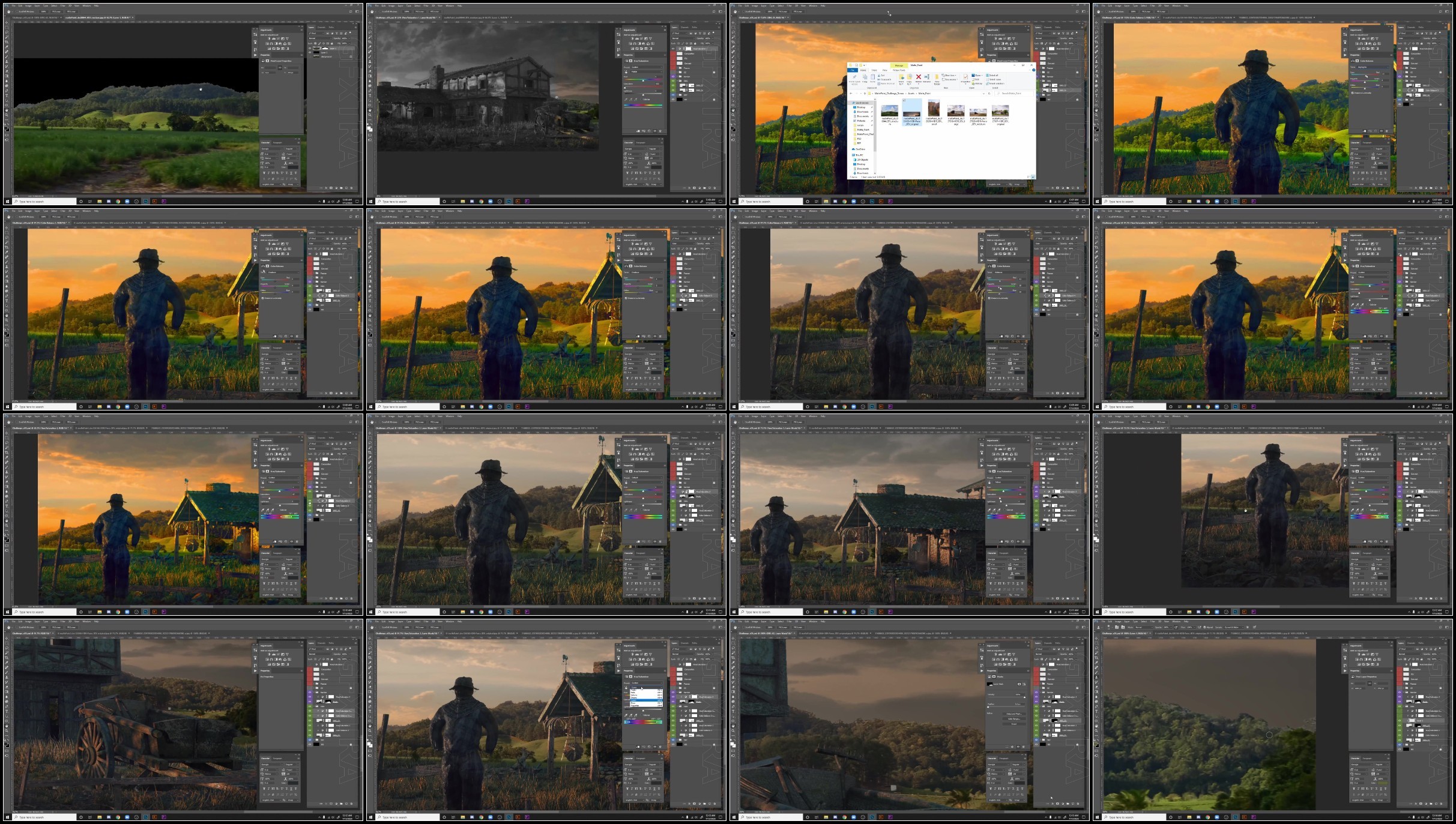Click Fill Screen button in grayscale farmhouse frame
Viewport: 1456px width, 824px height.
coord(435,11)
